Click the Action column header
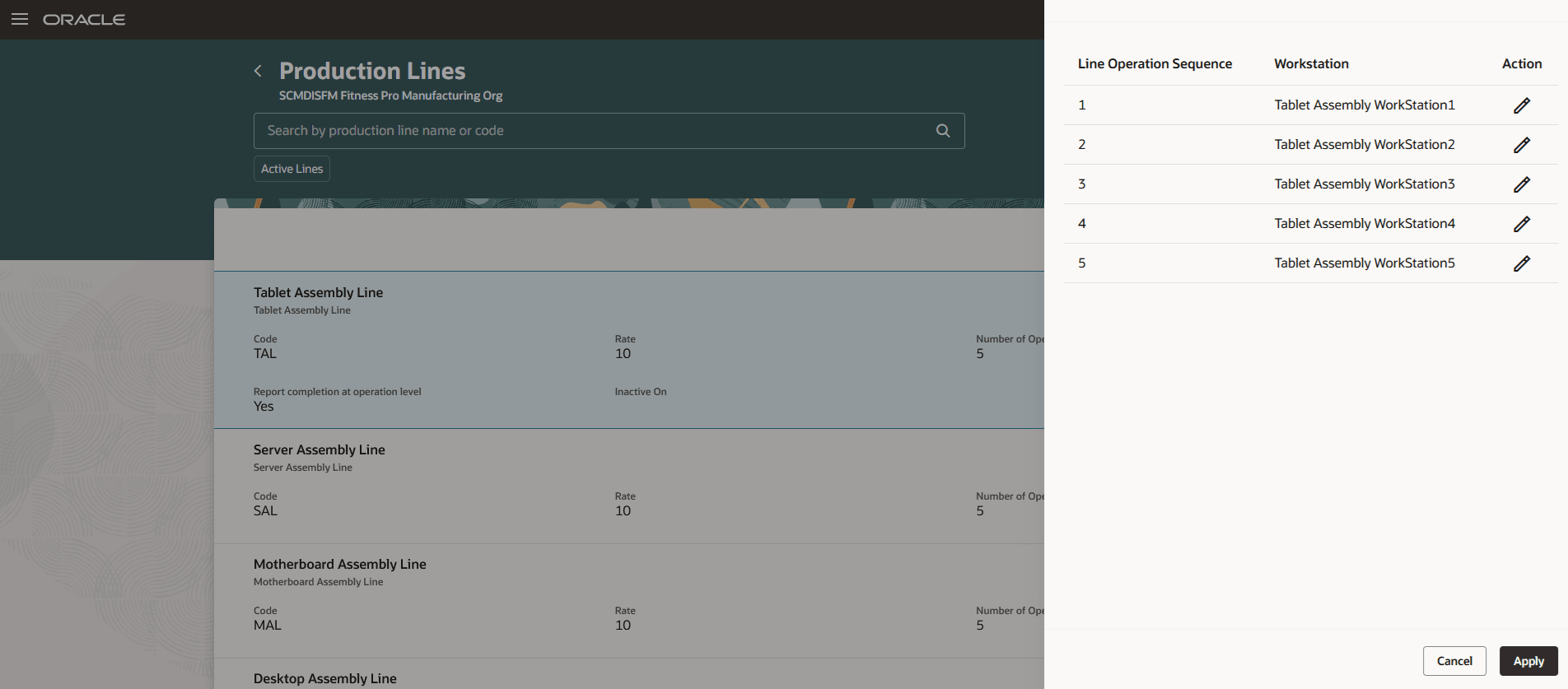This screenshot has width=1568, height=689. point(1522,63)
